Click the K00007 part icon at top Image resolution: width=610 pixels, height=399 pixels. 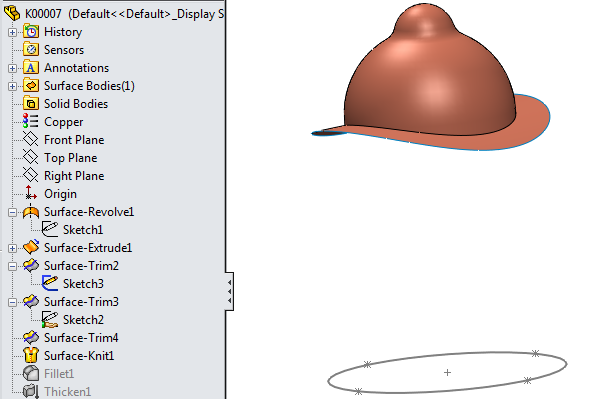[12, 13]
